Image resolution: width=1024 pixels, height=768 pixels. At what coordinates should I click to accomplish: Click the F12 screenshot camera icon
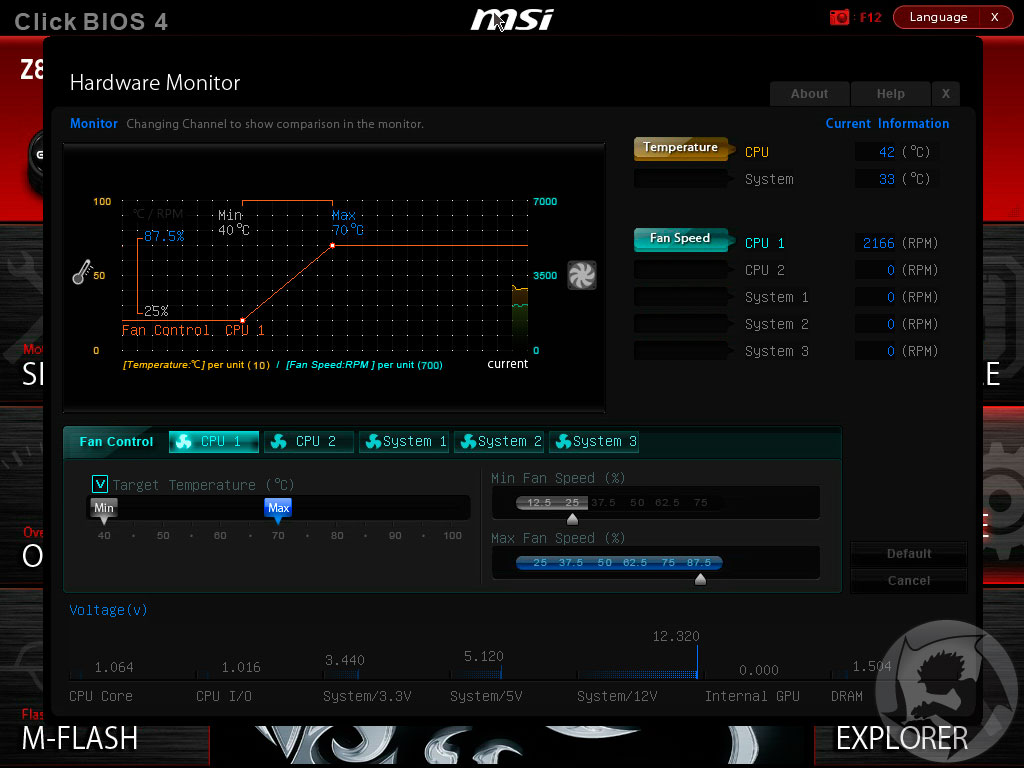coord(839,17)
